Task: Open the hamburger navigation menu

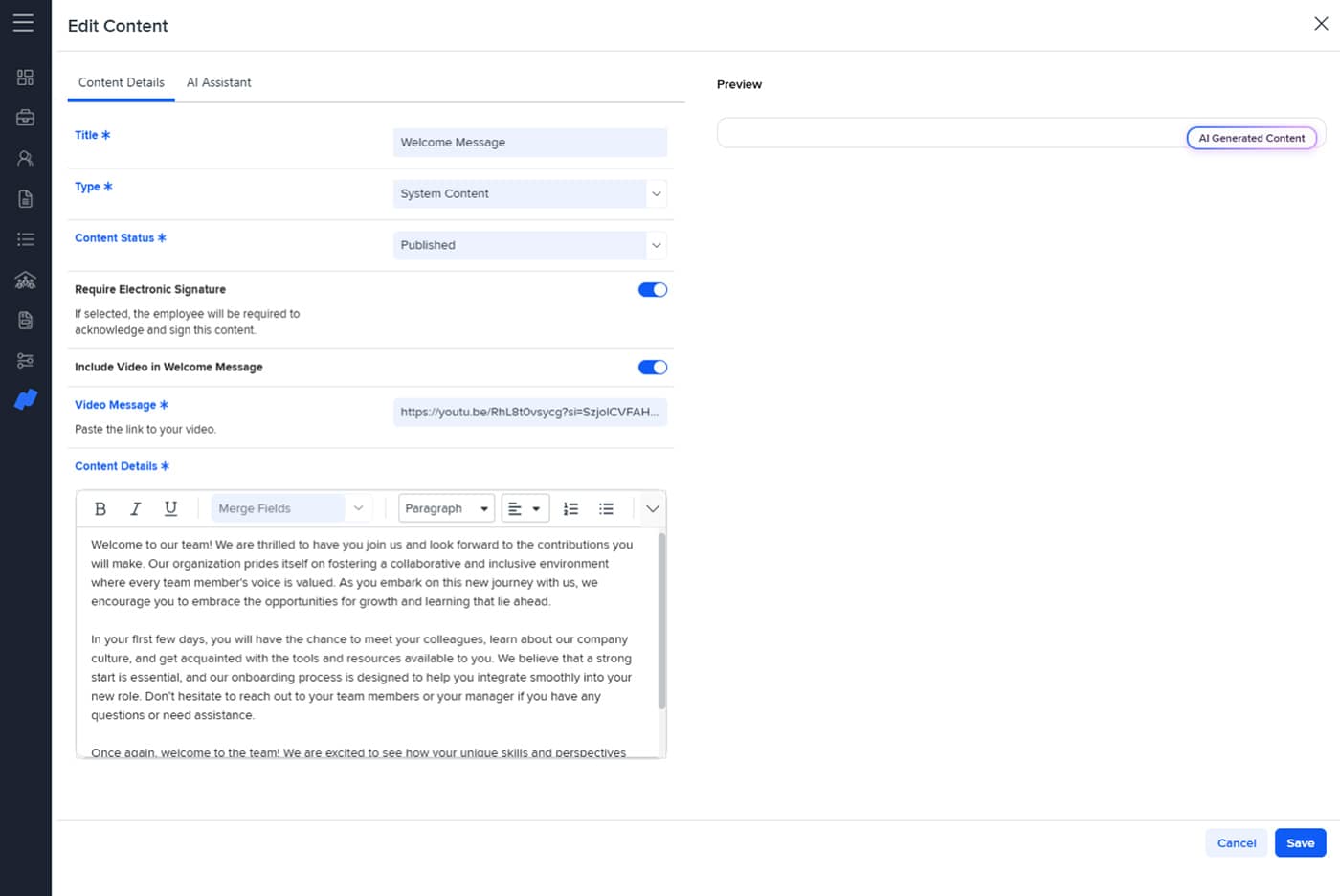Action: tap(24, 23)
